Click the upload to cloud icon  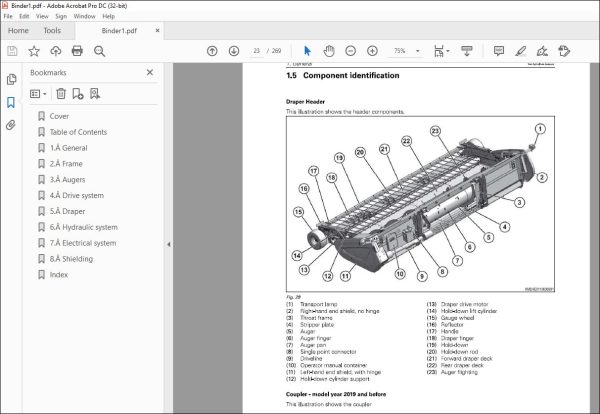[x=56, y=51]
